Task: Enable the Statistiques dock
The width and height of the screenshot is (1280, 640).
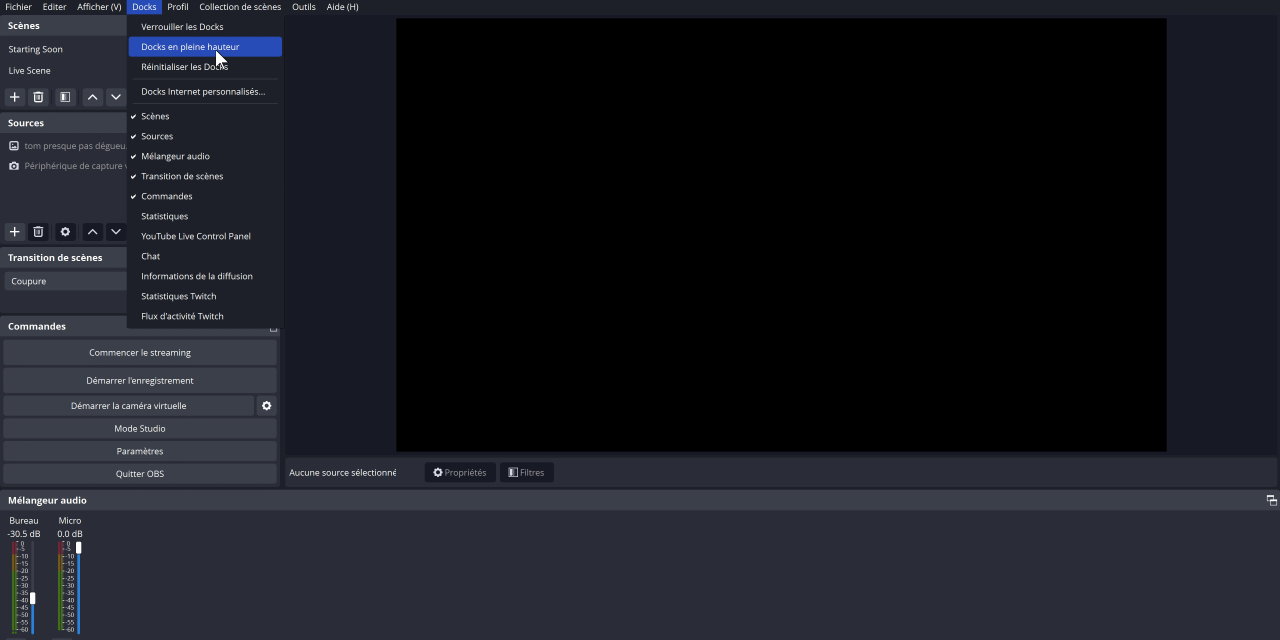Action: pyautogui.click(x=164, y=216)
